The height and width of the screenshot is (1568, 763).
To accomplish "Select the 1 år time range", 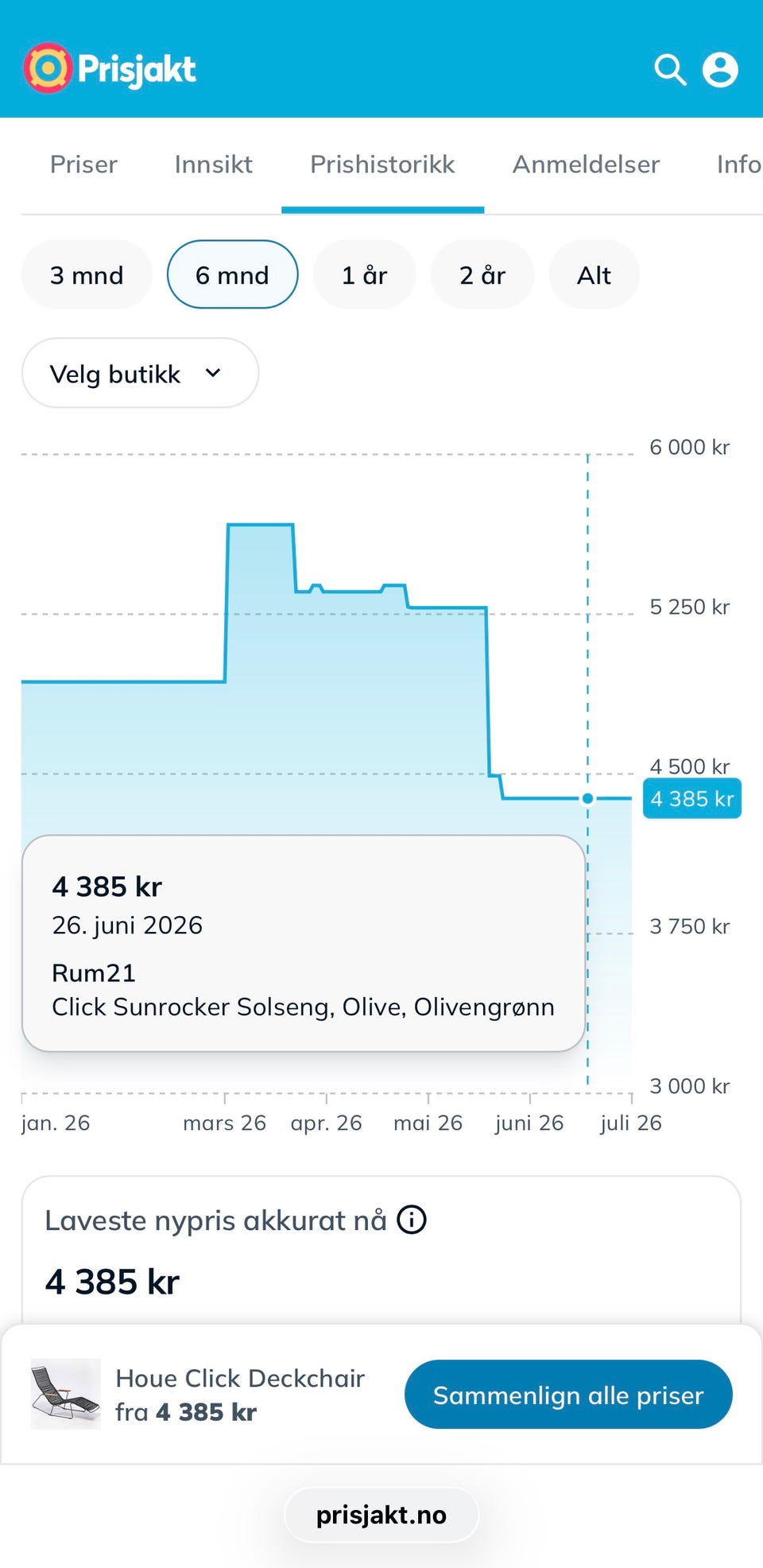I will 365,274.
